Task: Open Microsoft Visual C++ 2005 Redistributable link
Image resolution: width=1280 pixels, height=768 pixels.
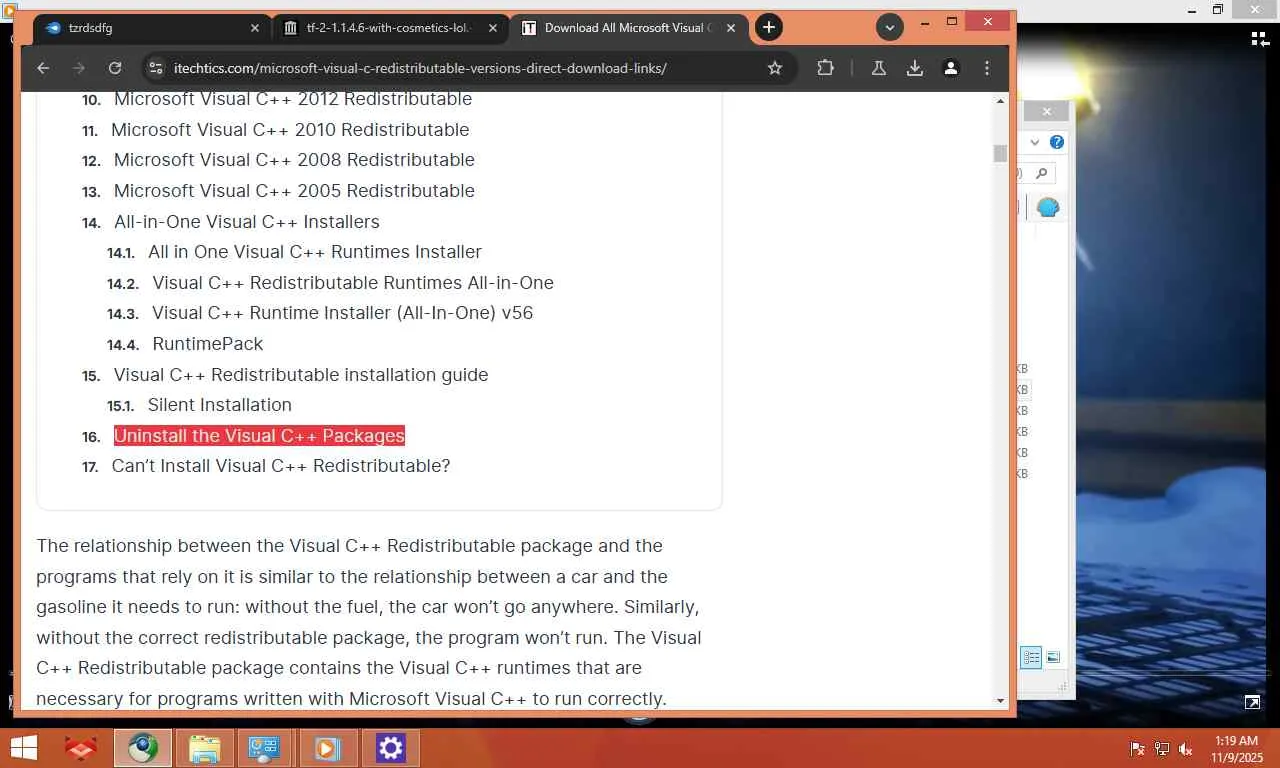Action: 294,191
